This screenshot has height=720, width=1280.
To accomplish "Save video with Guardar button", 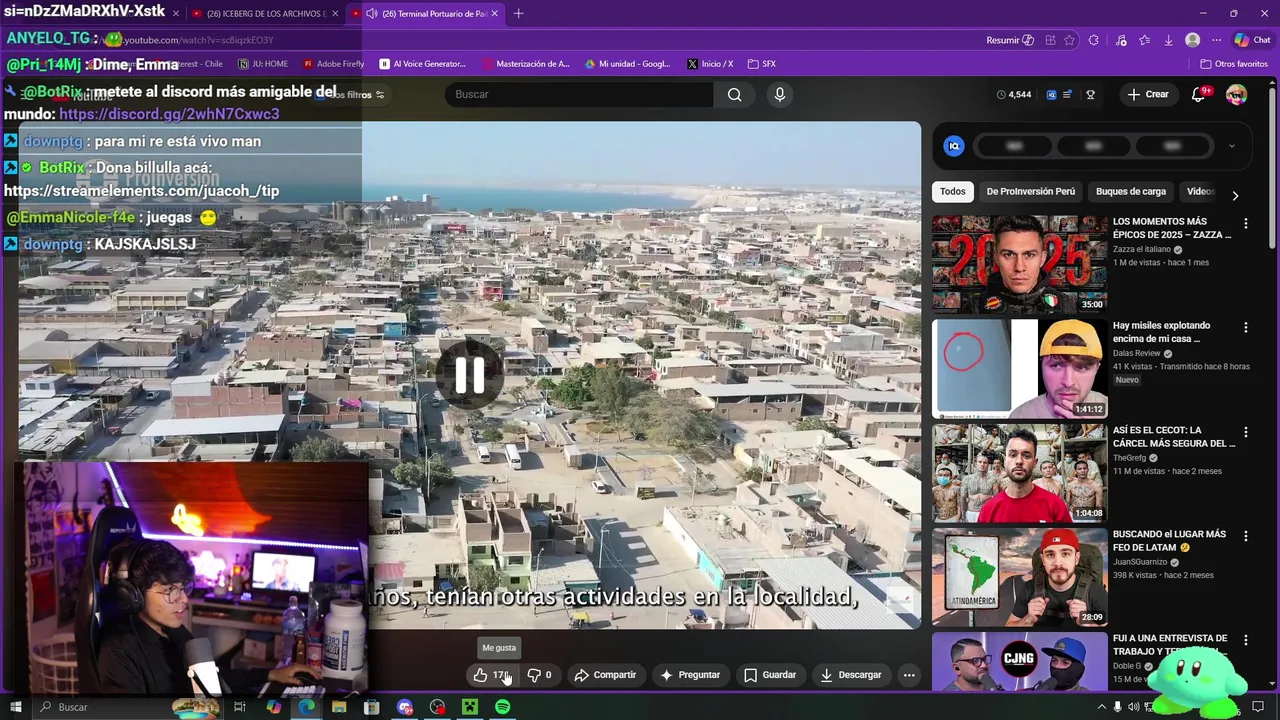I will (770, 675).
